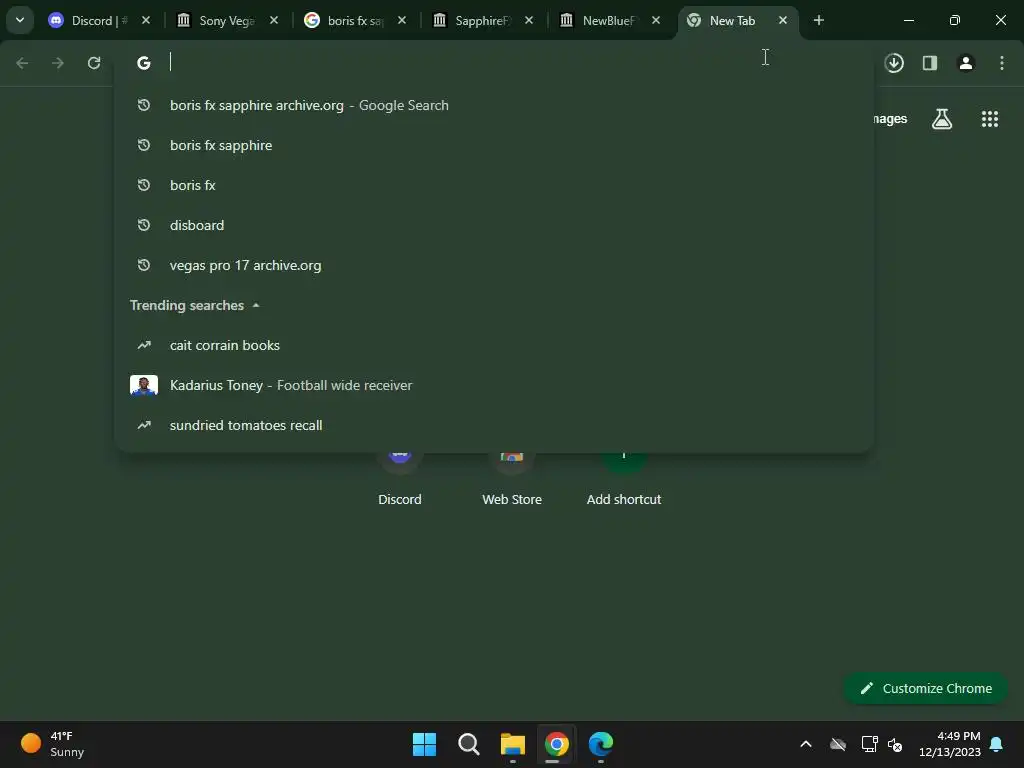Open Windows taskbar Search
Image resolution: width=1024 pixels, height=768 pixels.
pos(469,744)
